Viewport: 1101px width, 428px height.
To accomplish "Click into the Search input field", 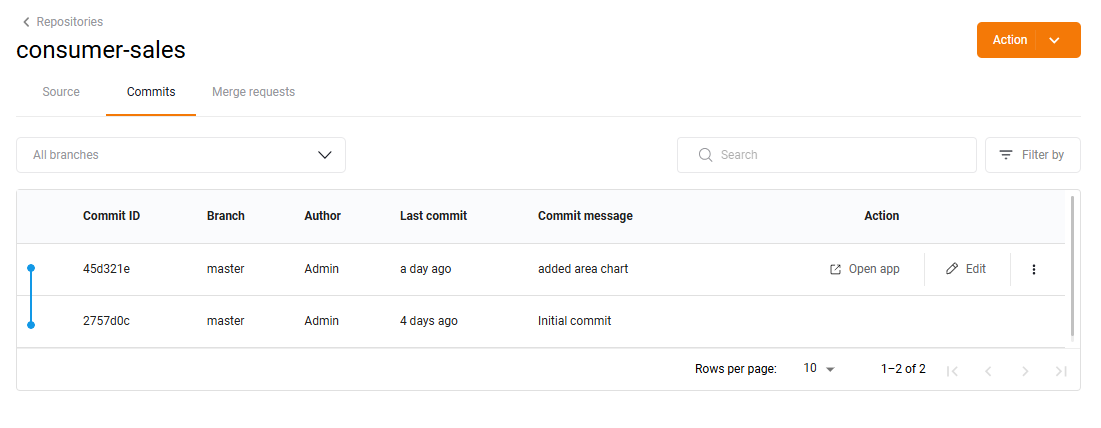I will (x=840, y=155).
